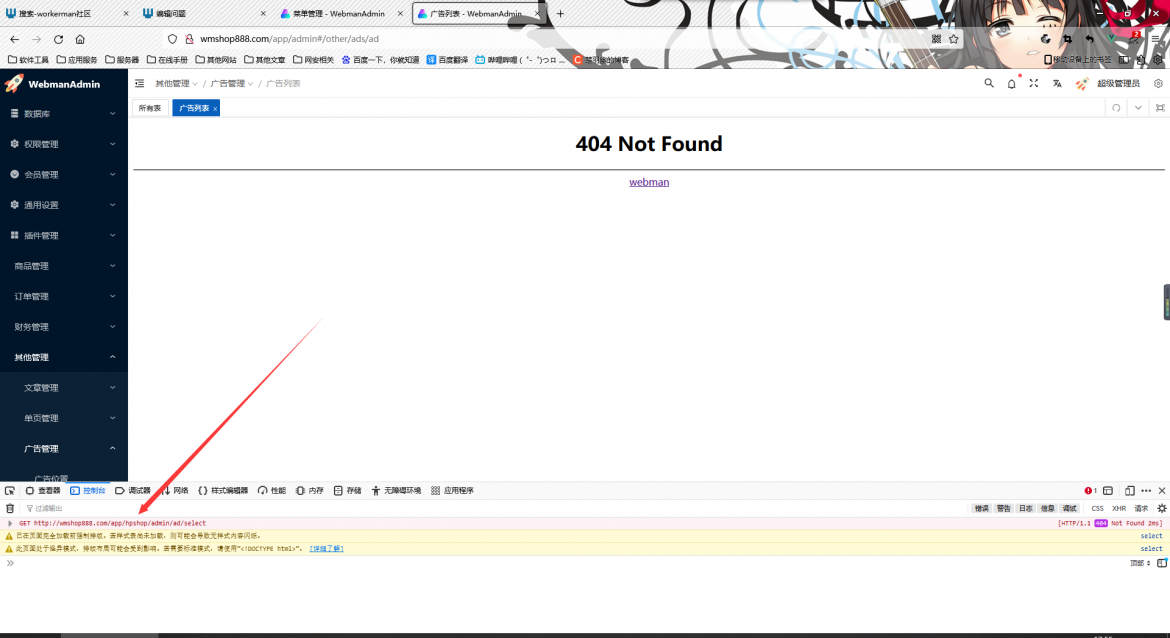Open 单页管理 submenu item
This screenshot has height=638, width=1170.
pyautogui.click(x=63, y=419)
